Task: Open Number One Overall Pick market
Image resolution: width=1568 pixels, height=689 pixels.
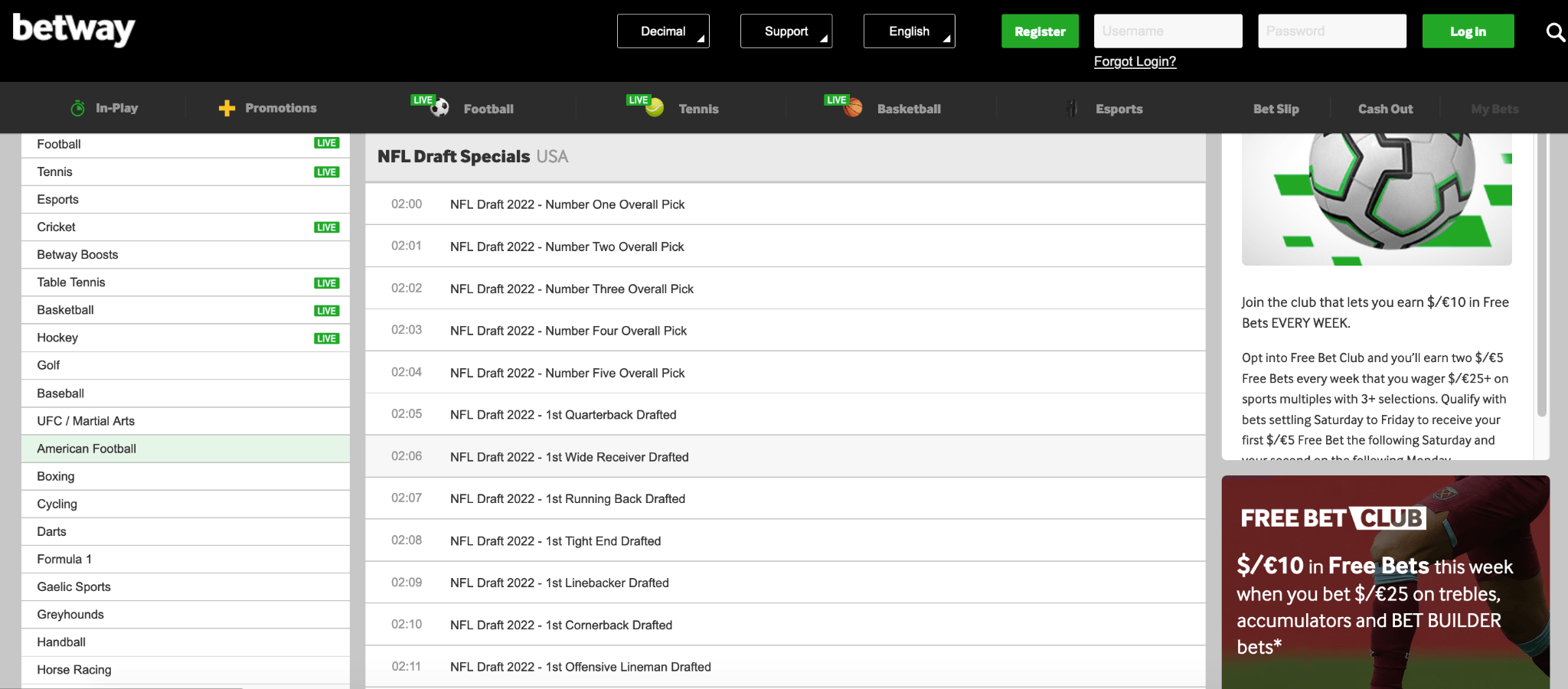Action: (785, 204)
